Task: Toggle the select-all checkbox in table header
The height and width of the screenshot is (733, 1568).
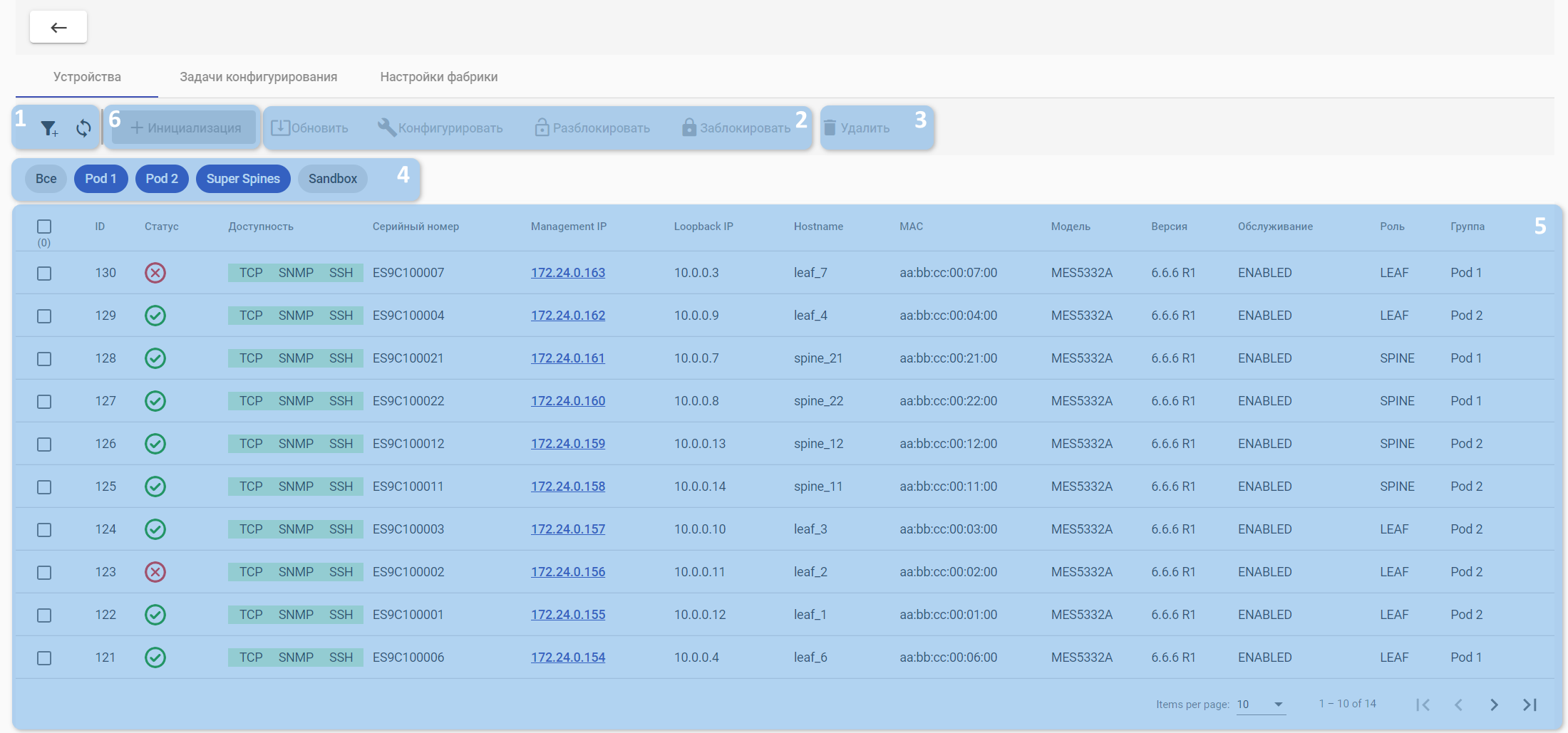Action: (x=44, y=227)
